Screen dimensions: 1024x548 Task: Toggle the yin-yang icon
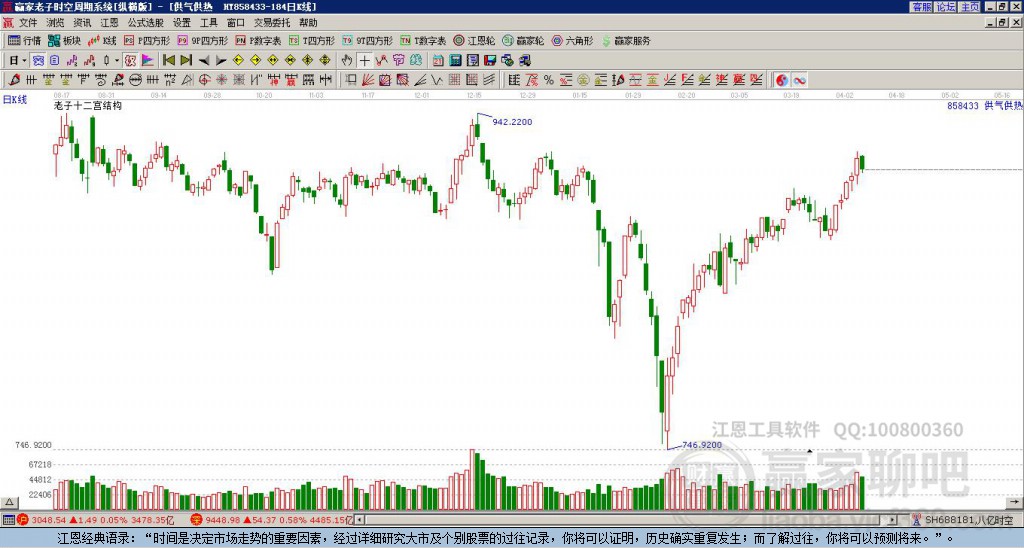click(x=782, y=80)
